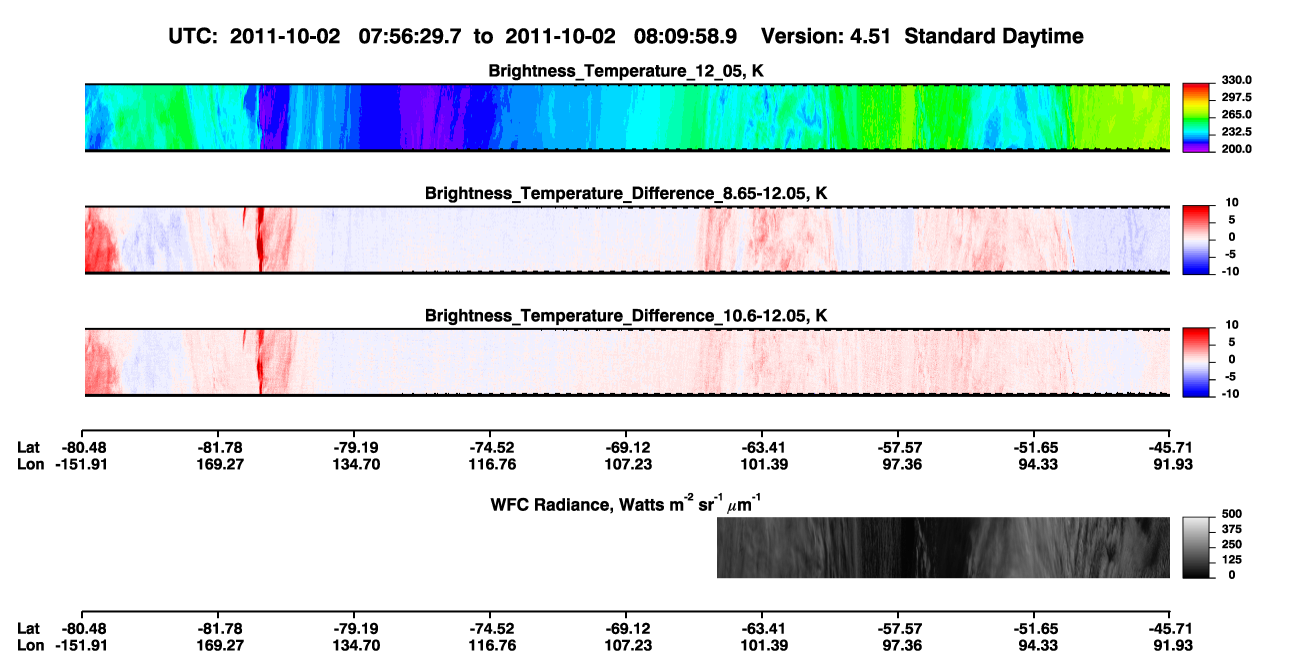Click latitude '-51.65' on the axis under the WFC panel
Screen dimensions: 1300x667
1035,629
